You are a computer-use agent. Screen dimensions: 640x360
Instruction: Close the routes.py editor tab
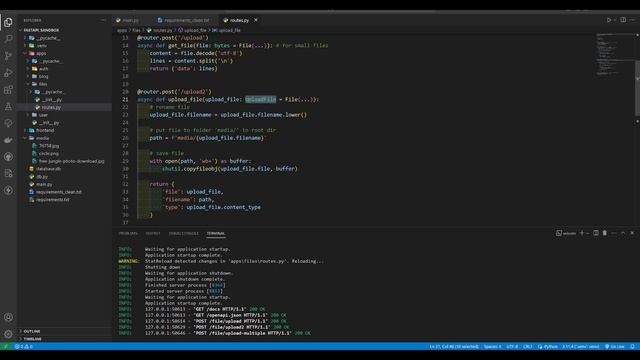[x=256, y=20]
